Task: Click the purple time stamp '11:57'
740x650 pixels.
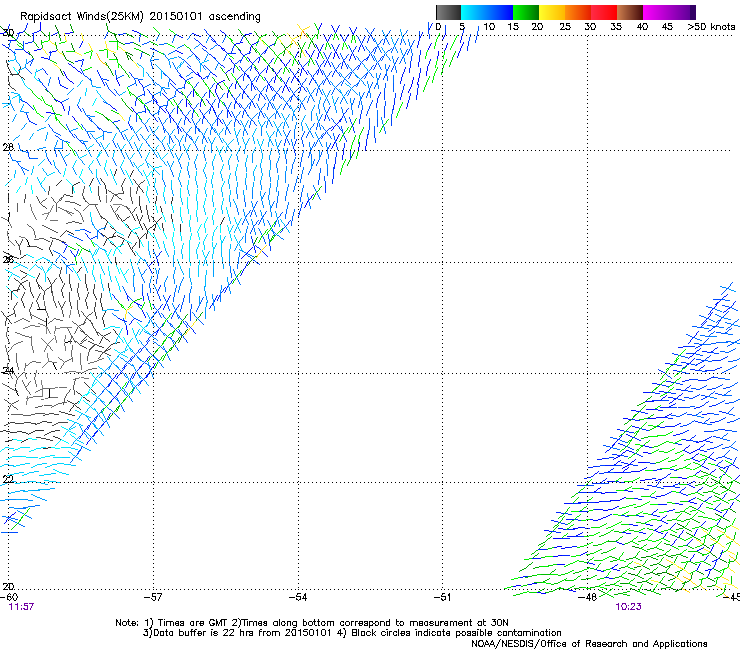Action: pyautogui.click(x=21, y=607)
